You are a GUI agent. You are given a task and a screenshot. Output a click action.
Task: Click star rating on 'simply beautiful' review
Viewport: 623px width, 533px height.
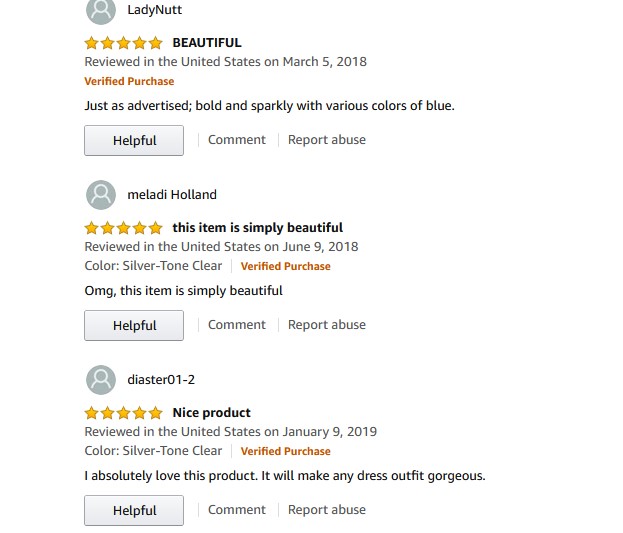pyautogui.click(x=123, y=228)
